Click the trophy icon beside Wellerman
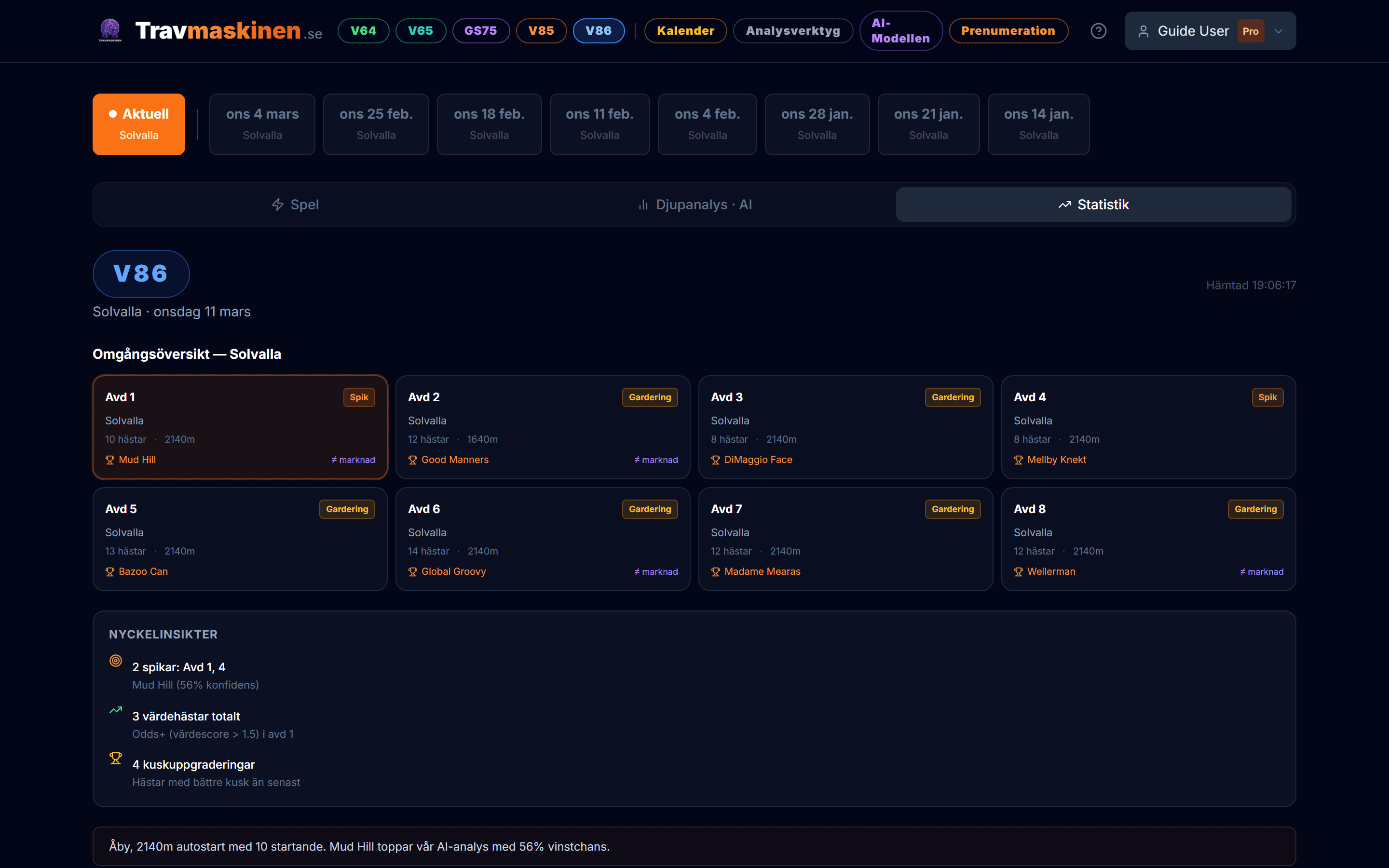Screen dimensions: 1389x868 click(x=1018, y=572)
